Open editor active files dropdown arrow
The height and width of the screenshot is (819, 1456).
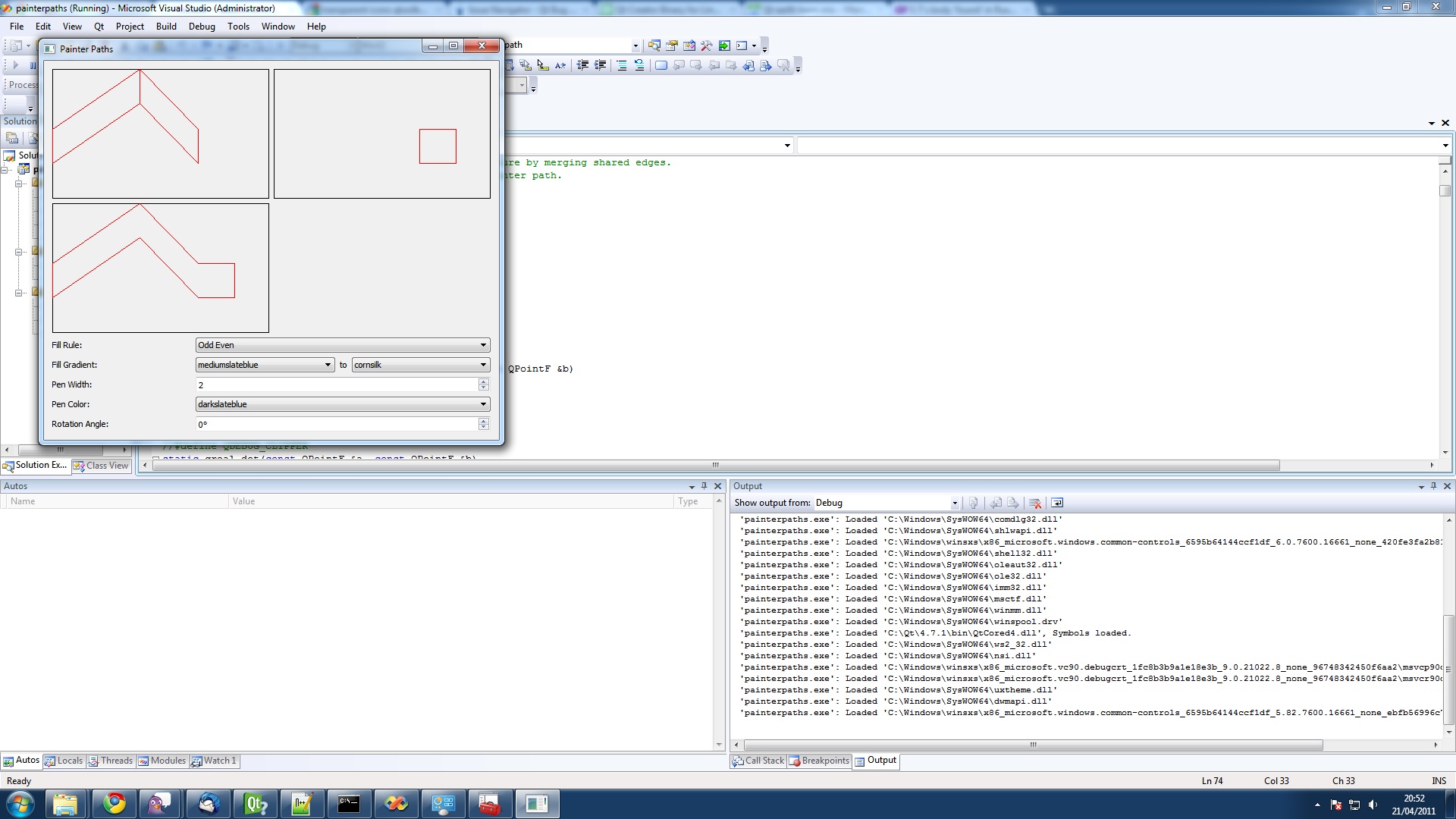click(1431, 123)
